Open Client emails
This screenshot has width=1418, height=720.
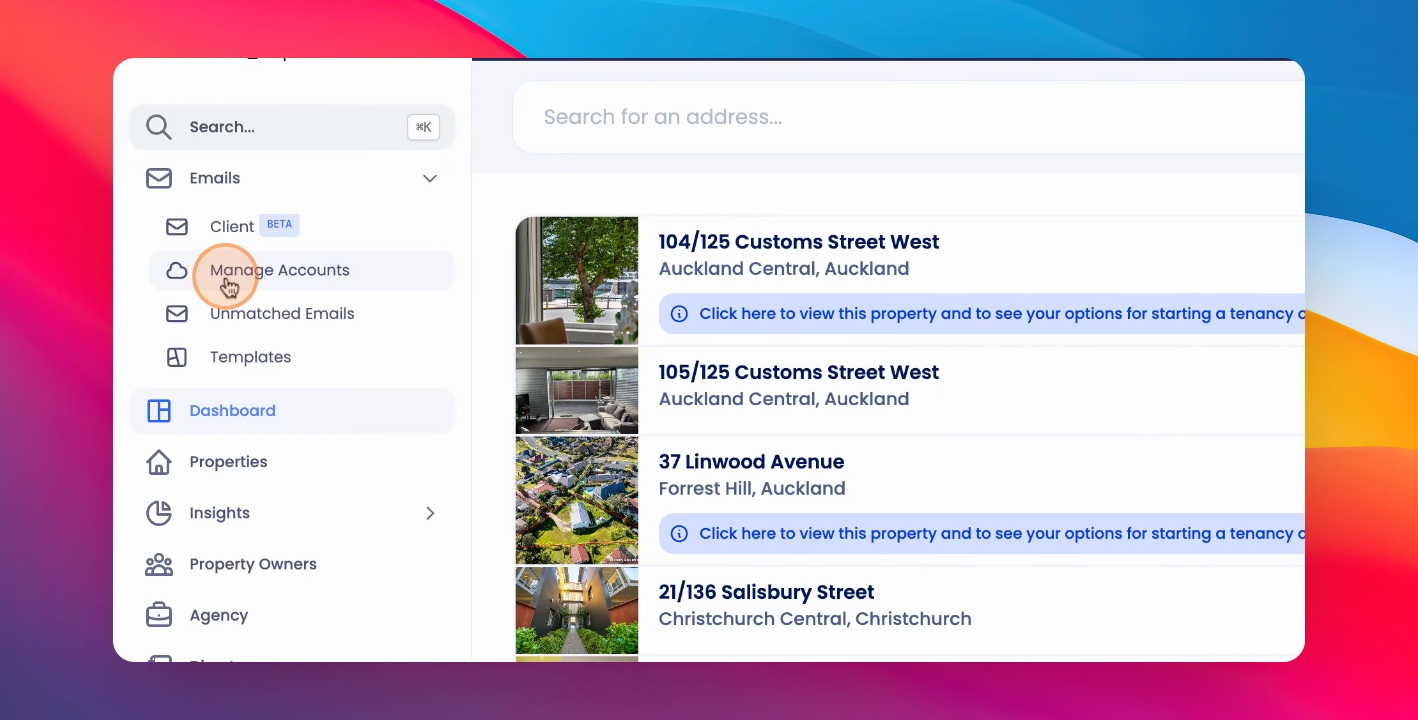[302, 227]
